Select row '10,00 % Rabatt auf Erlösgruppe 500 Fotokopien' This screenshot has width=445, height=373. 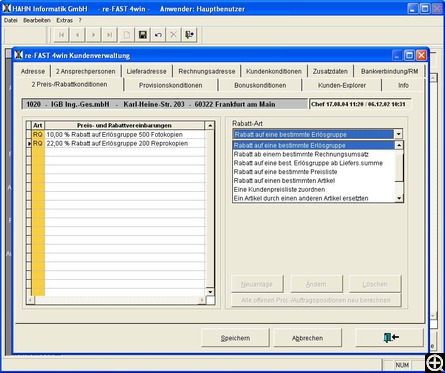click(x=125, y=135)
